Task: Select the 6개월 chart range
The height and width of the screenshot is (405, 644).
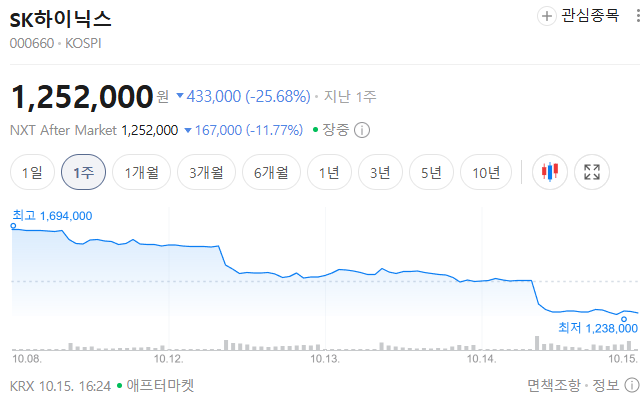Action: tap(271, 172)
